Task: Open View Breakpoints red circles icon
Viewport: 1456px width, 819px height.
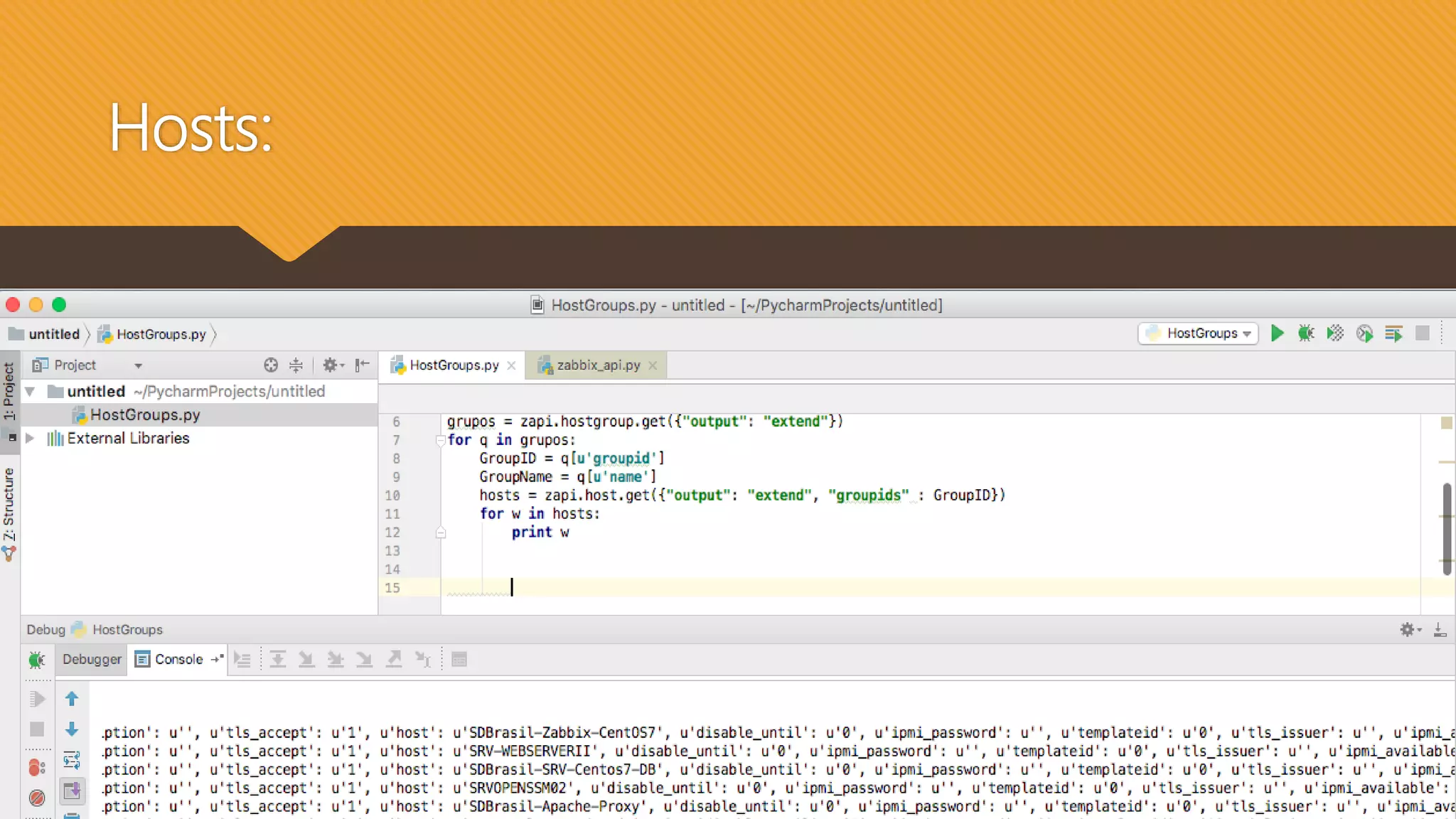Action: [37, 768]
